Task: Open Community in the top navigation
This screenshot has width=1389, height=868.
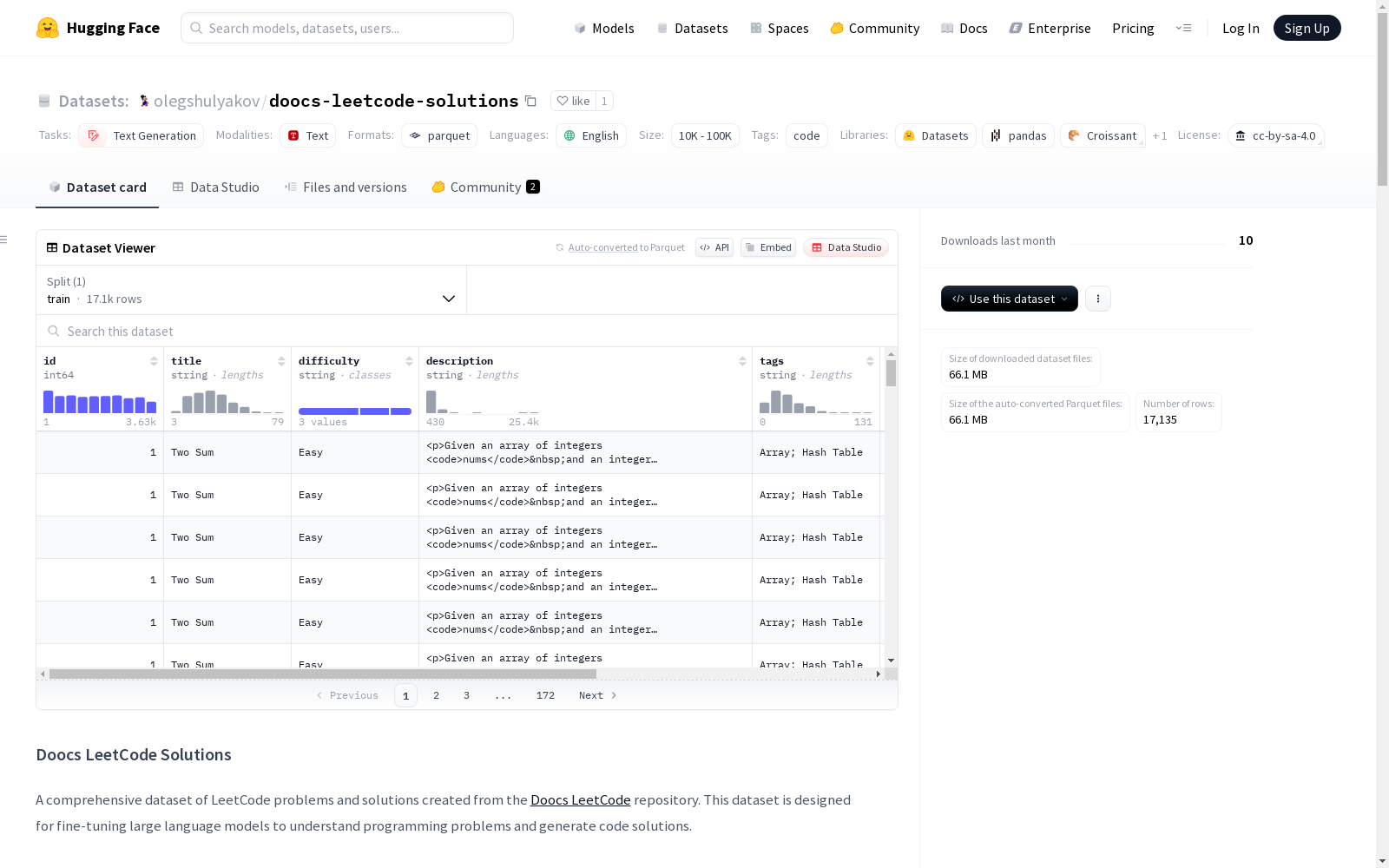Action: [875, 28]
